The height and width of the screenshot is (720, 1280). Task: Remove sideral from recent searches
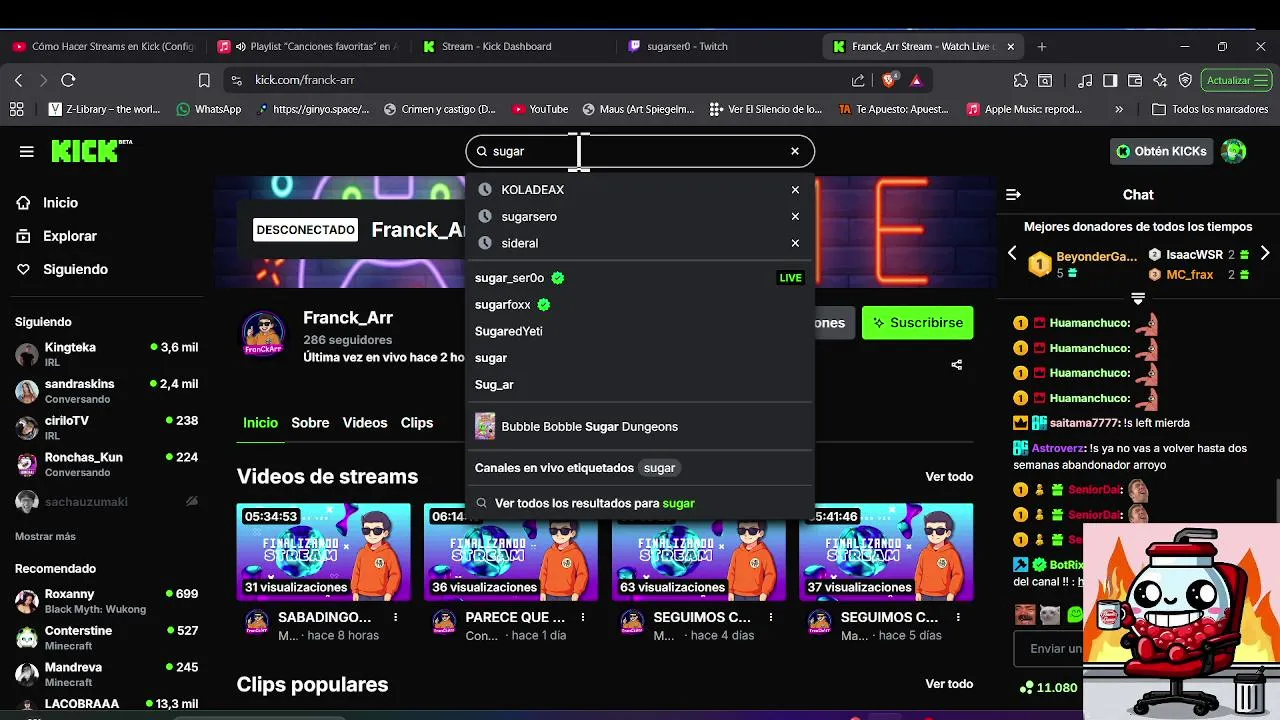[x=795, y=243]
